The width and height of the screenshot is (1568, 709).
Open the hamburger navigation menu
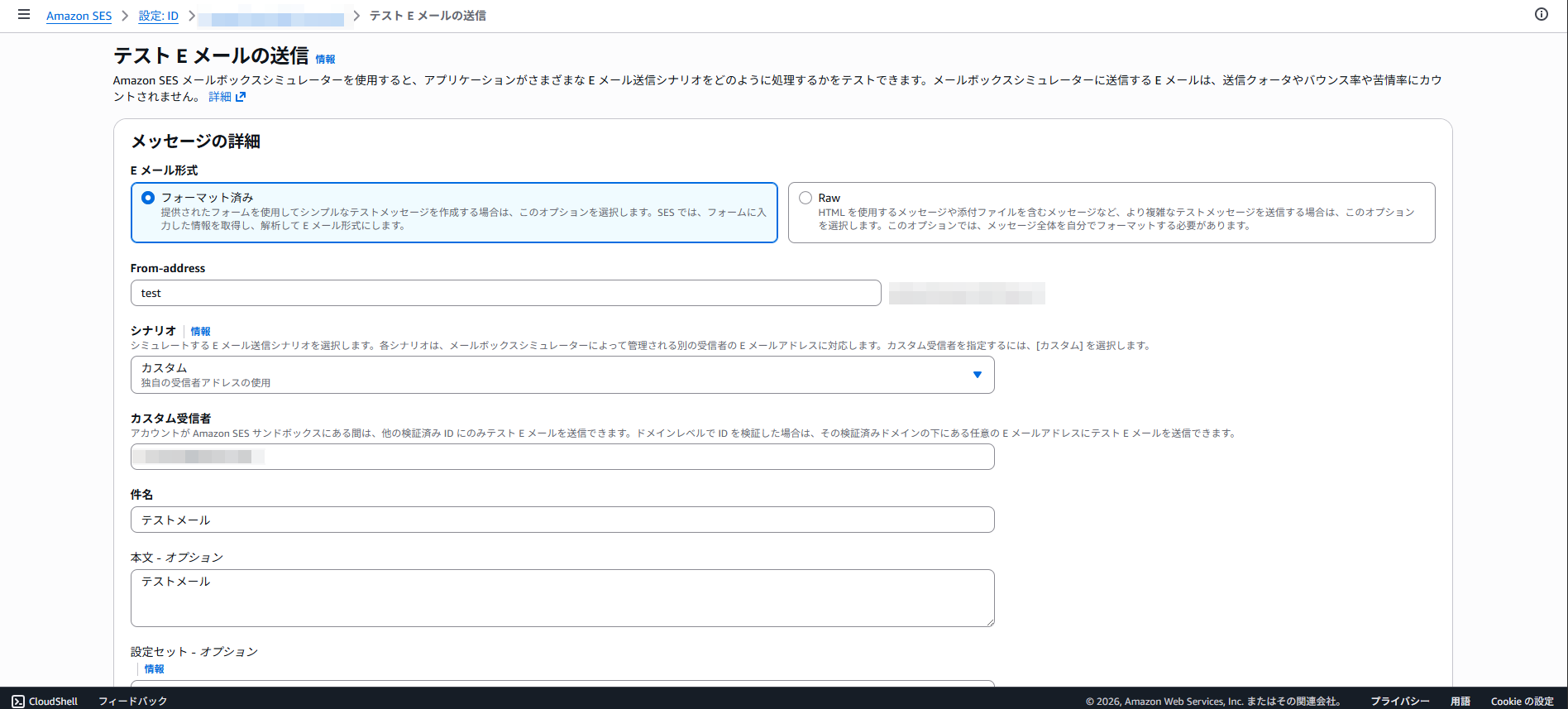[x=24, y=15]
